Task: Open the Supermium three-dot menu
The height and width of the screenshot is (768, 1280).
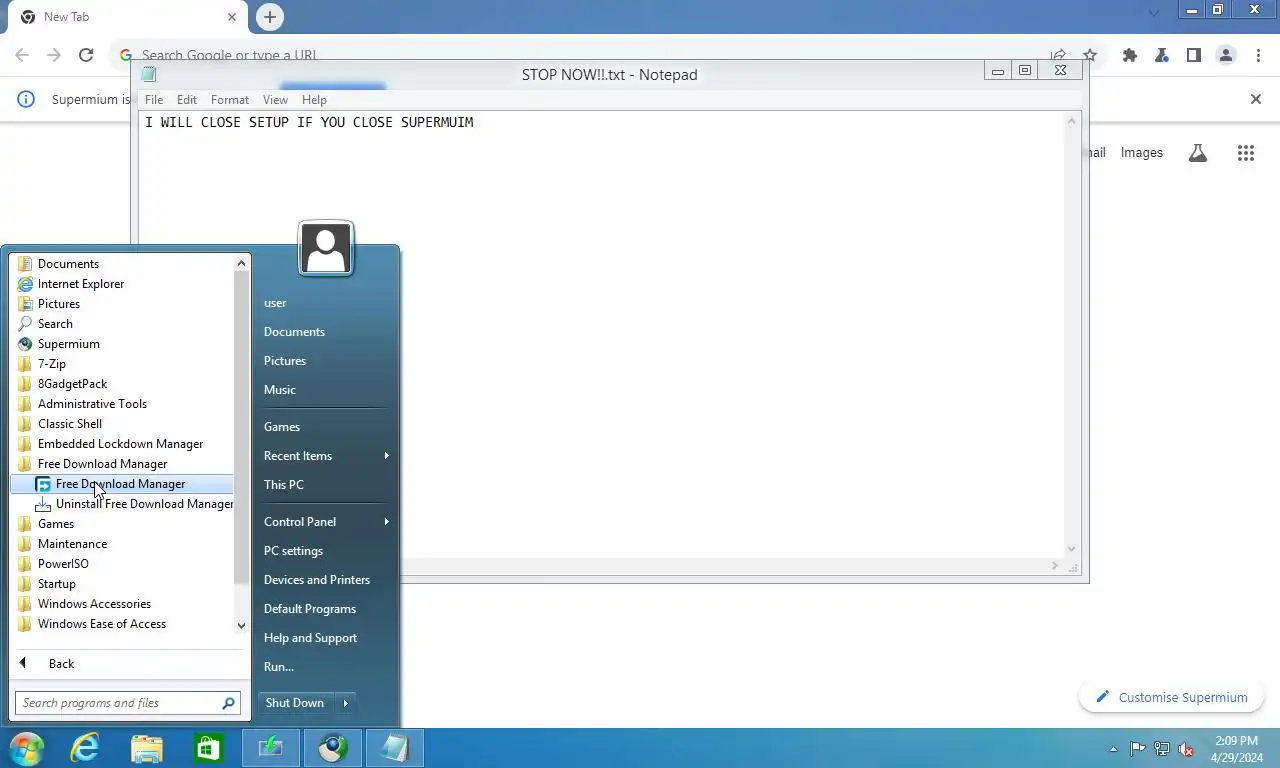Action: (x=1258, y=56)
